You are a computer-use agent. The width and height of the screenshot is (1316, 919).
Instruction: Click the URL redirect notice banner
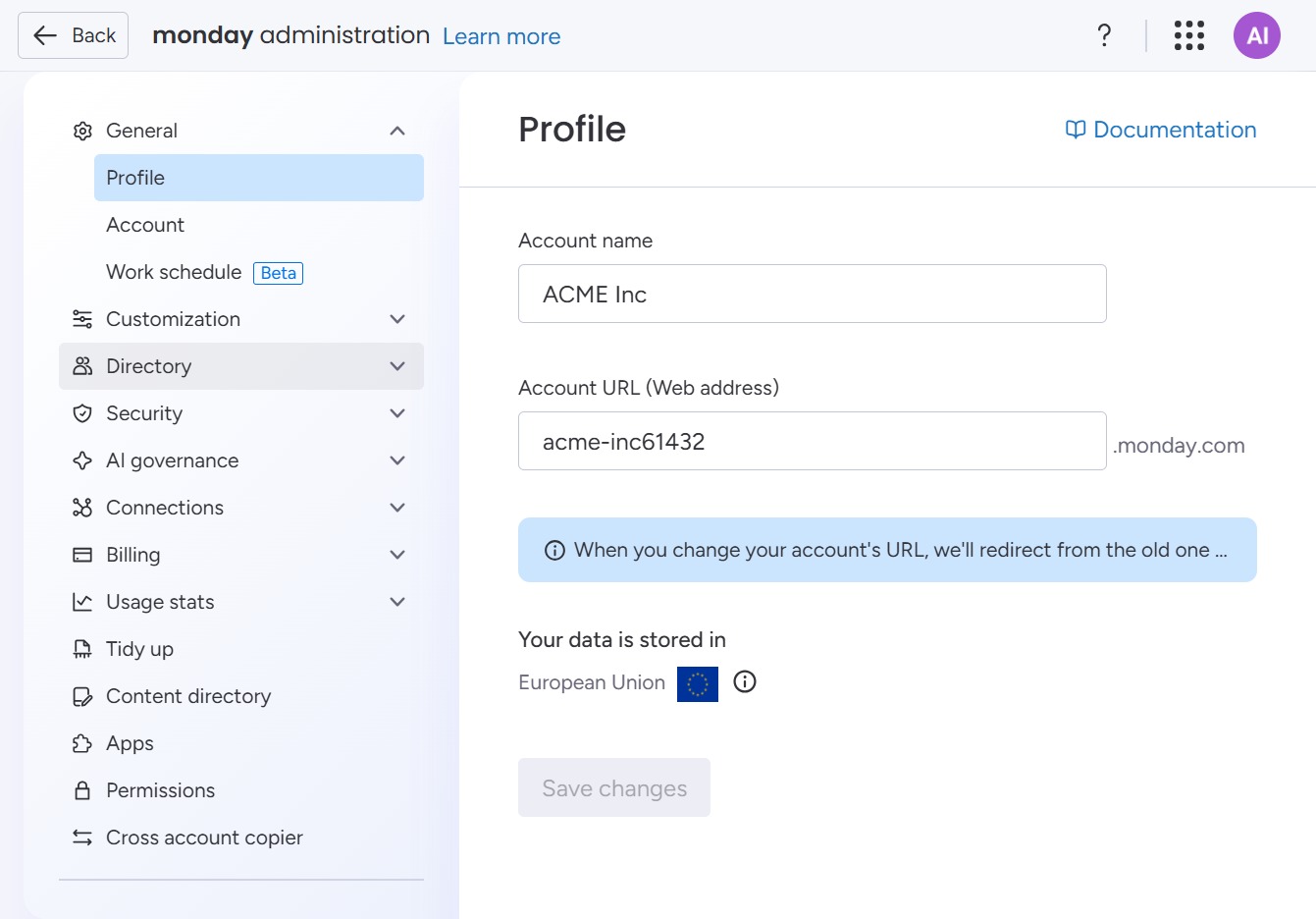[x=887, y=550]
